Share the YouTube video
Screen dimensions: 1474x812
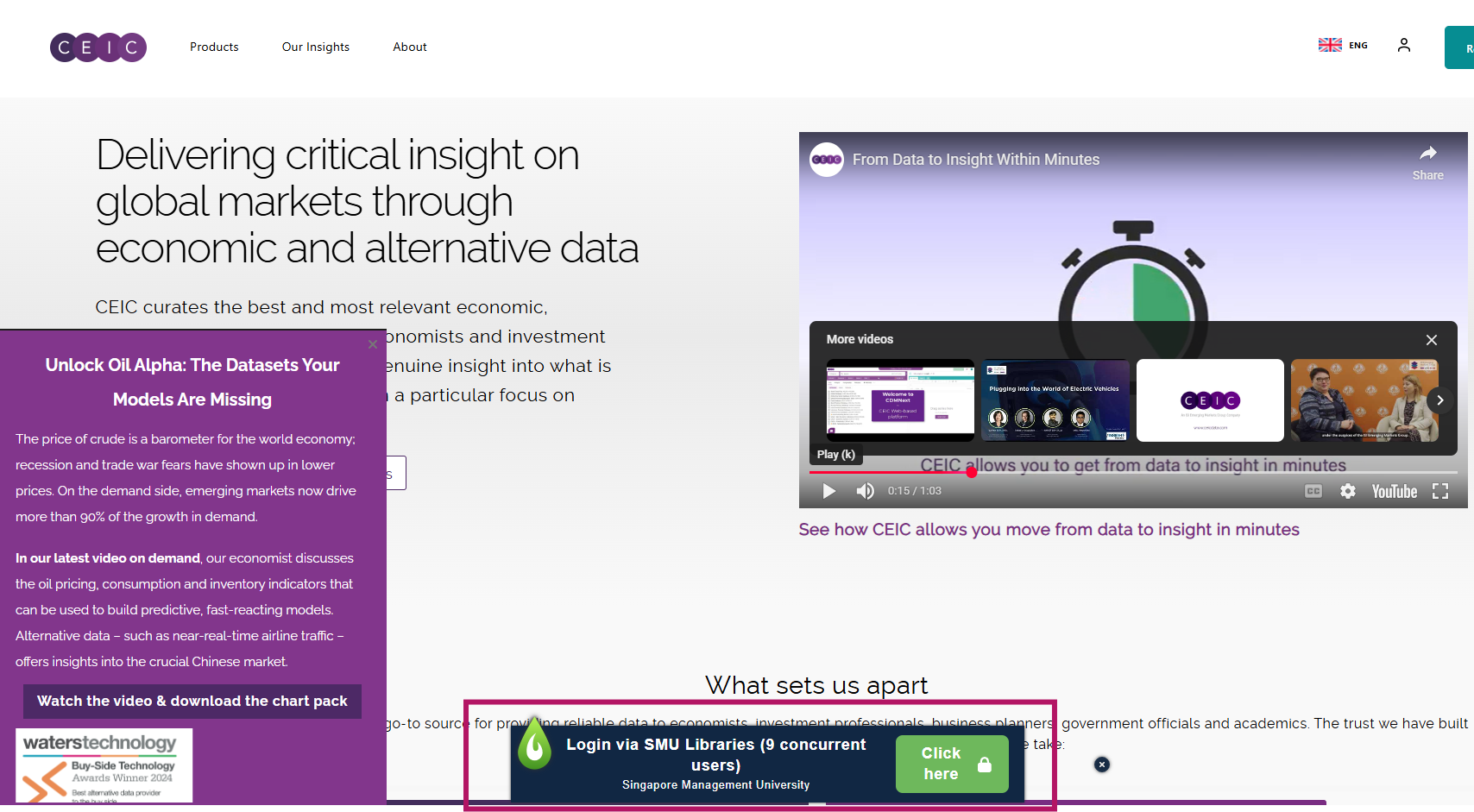point(1427,162)
